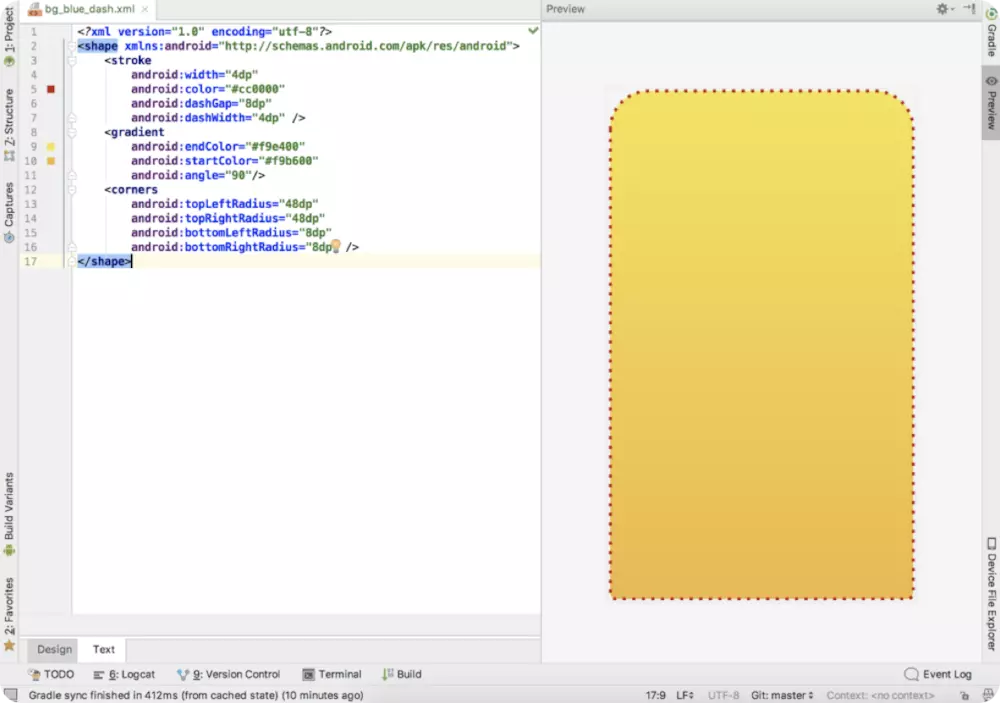The height and width of the screenshot is (703, 1000).
Task: Click the 17:9 cursor position indicator
Action: coord(655,695)
